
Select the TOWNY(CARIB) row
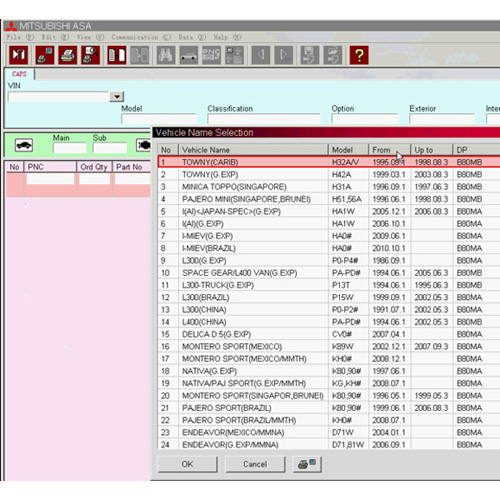tap(329, 162)
